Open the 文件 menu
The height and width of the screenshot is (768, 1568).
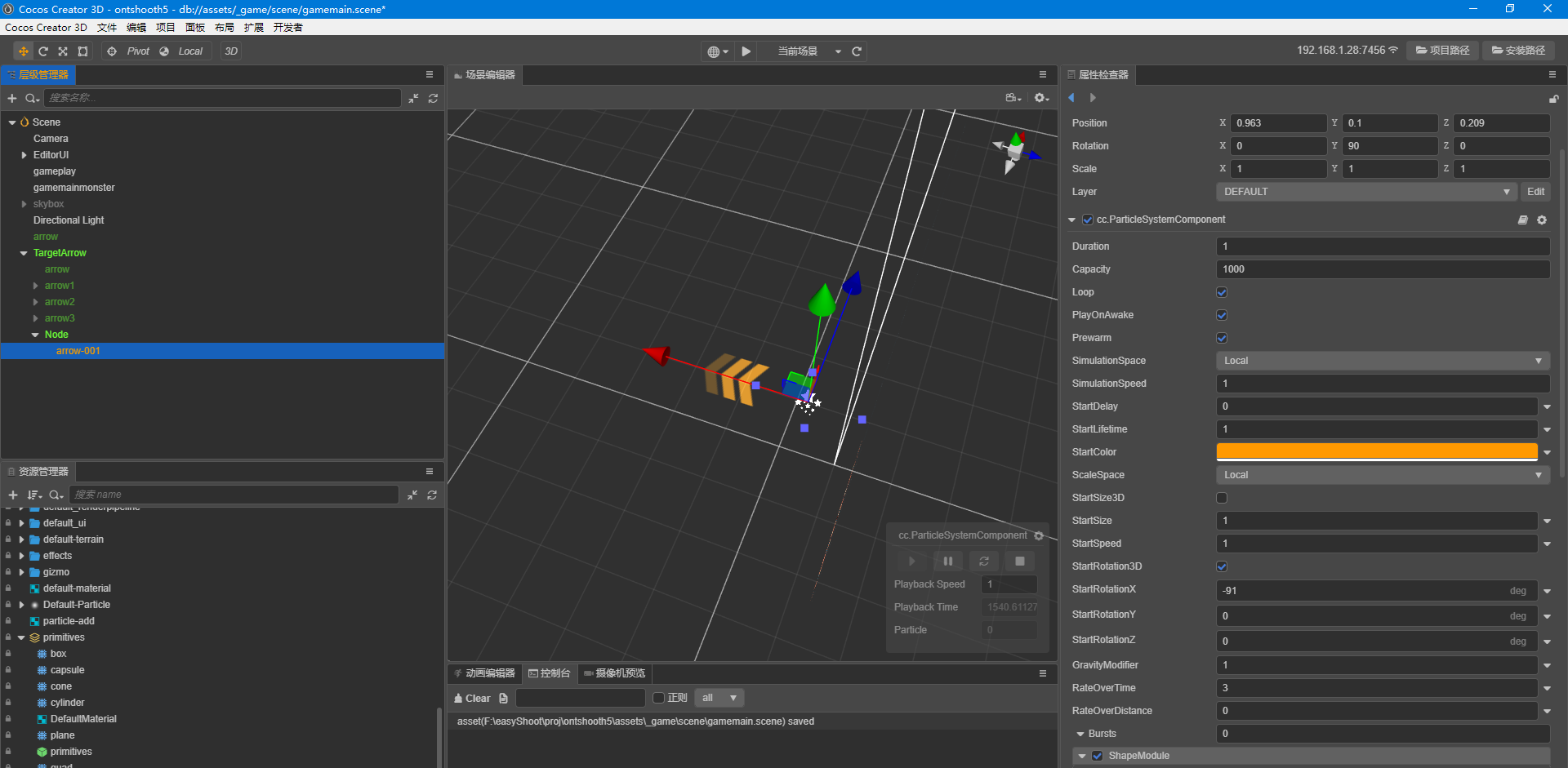click(107, 28)
